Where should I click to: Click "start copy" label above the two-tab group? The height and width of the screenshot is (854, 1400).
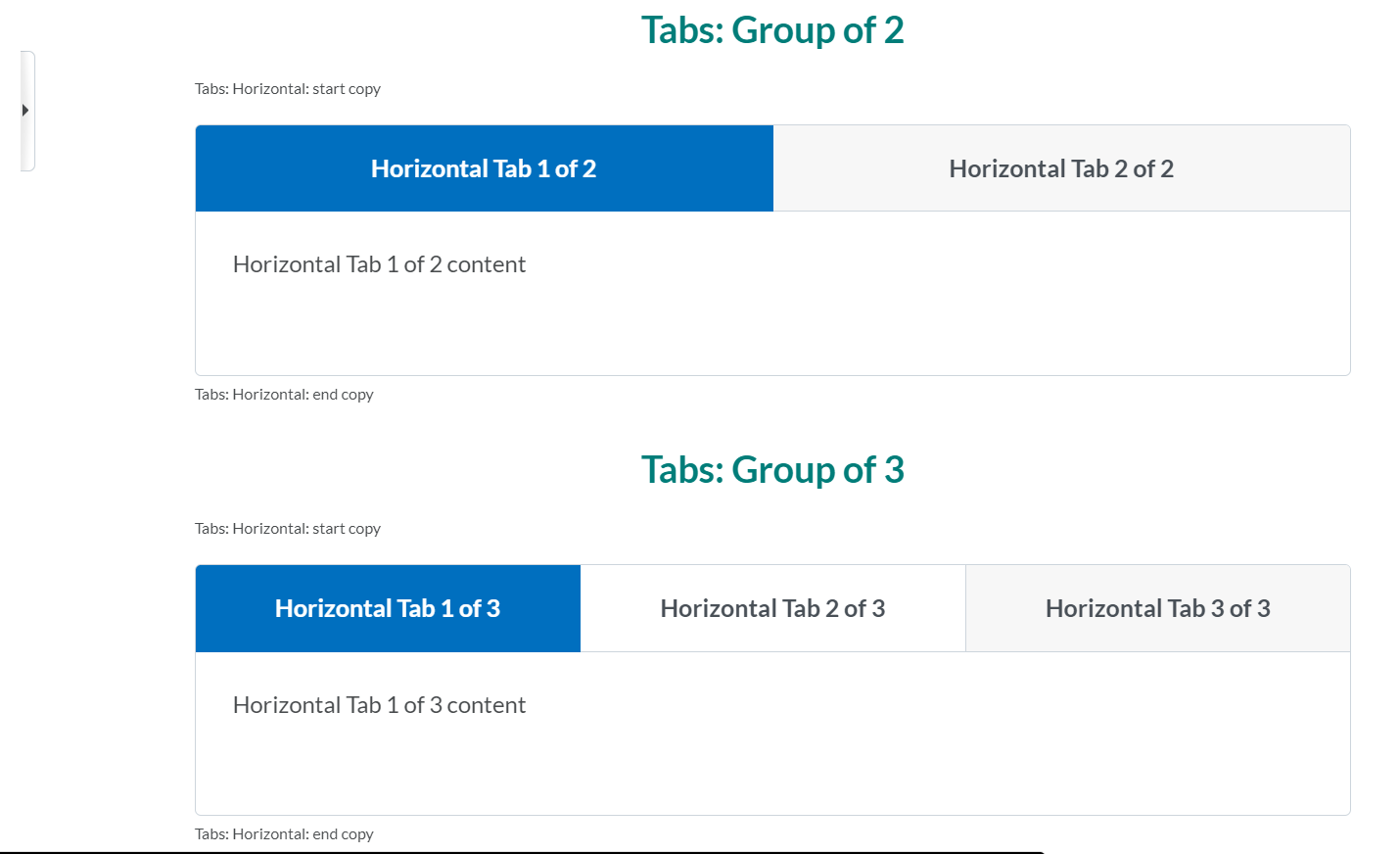[x=288, y=89]
